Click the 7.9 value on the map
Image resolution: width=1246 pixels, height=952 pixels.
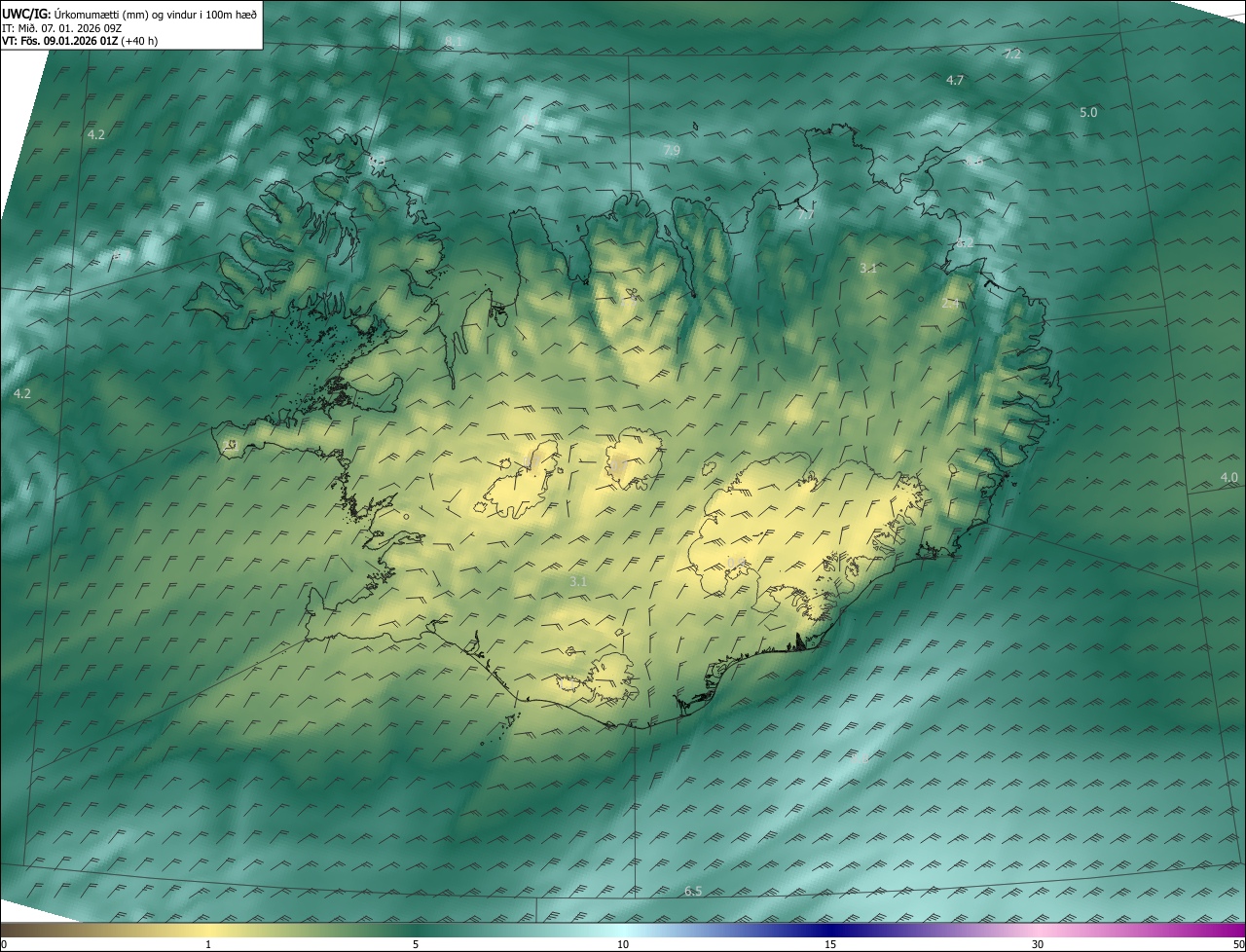click(x=672, y=150)
